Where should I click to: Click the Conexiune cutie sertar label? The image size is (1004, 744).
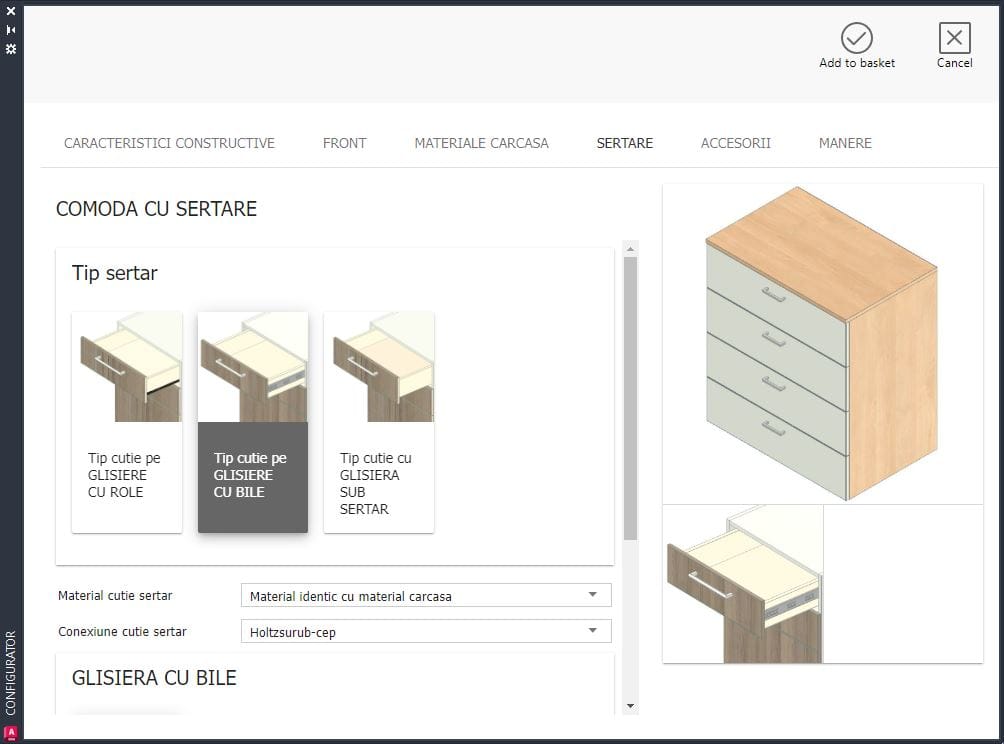point(122,631)
